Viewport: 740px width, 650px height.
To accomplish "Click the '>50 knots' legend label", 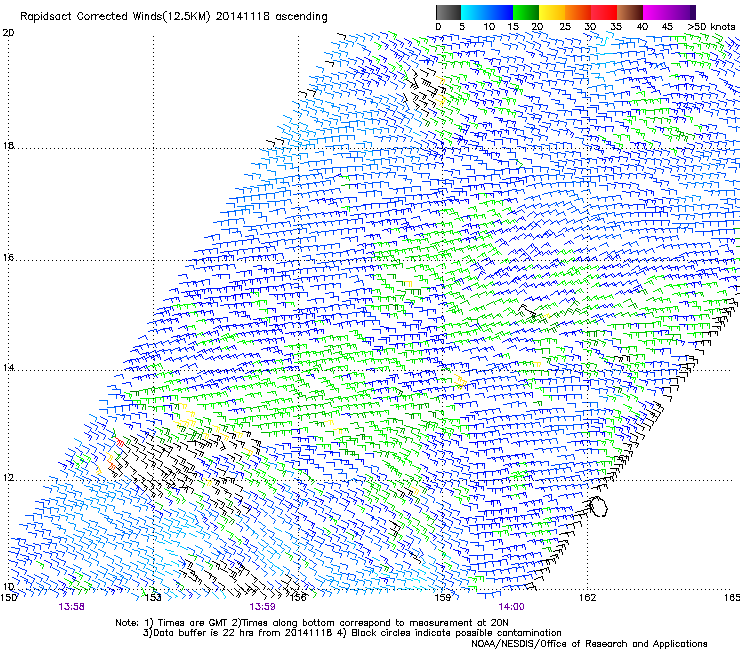I will click(711, 27).
